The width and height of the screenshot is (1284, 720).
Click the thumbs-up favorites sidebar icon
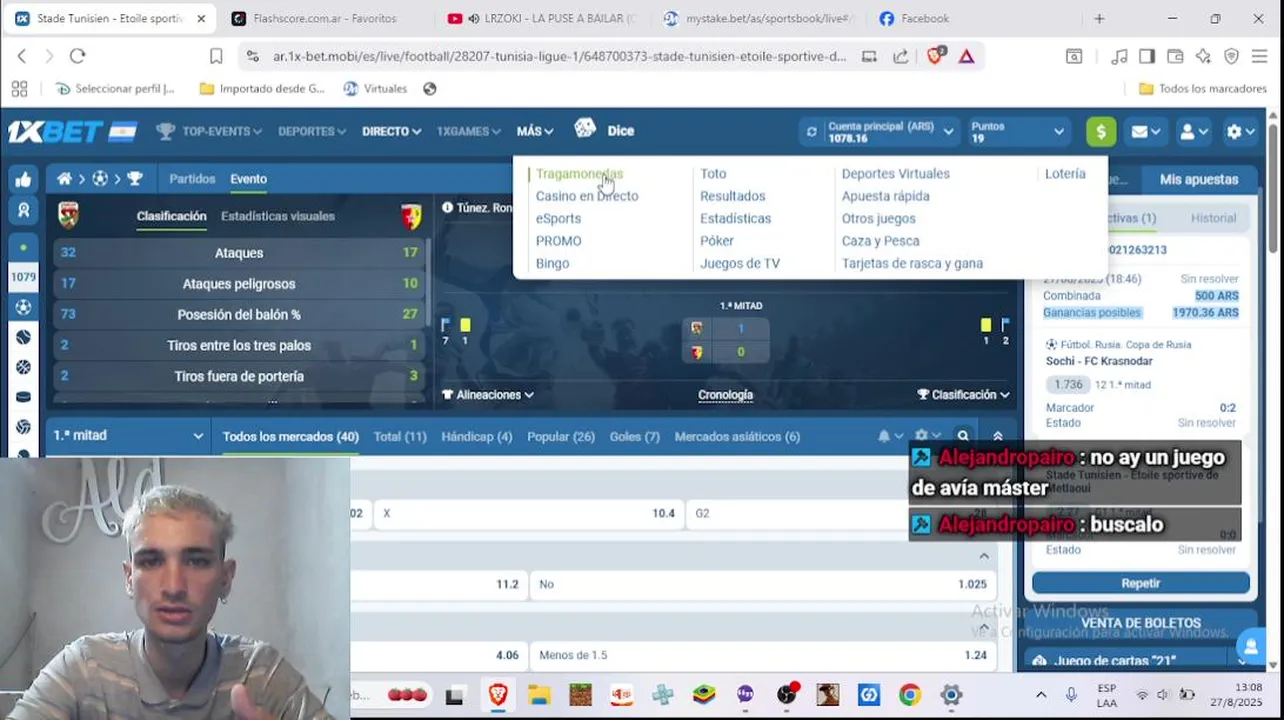click(x=23, y=180)
